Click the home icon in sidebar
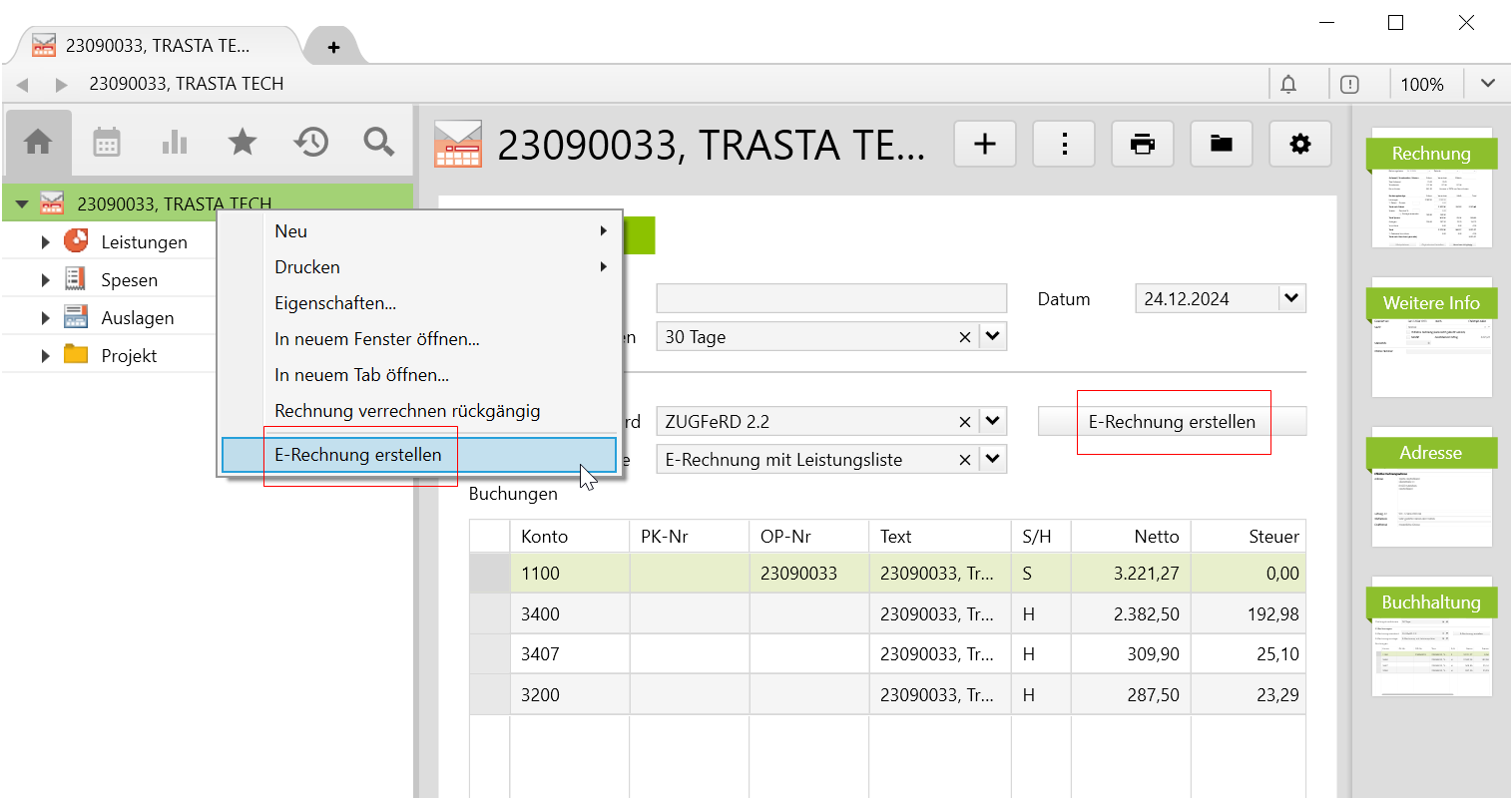Viewport: 1512px width, 800px height. (x=38, y=143)
